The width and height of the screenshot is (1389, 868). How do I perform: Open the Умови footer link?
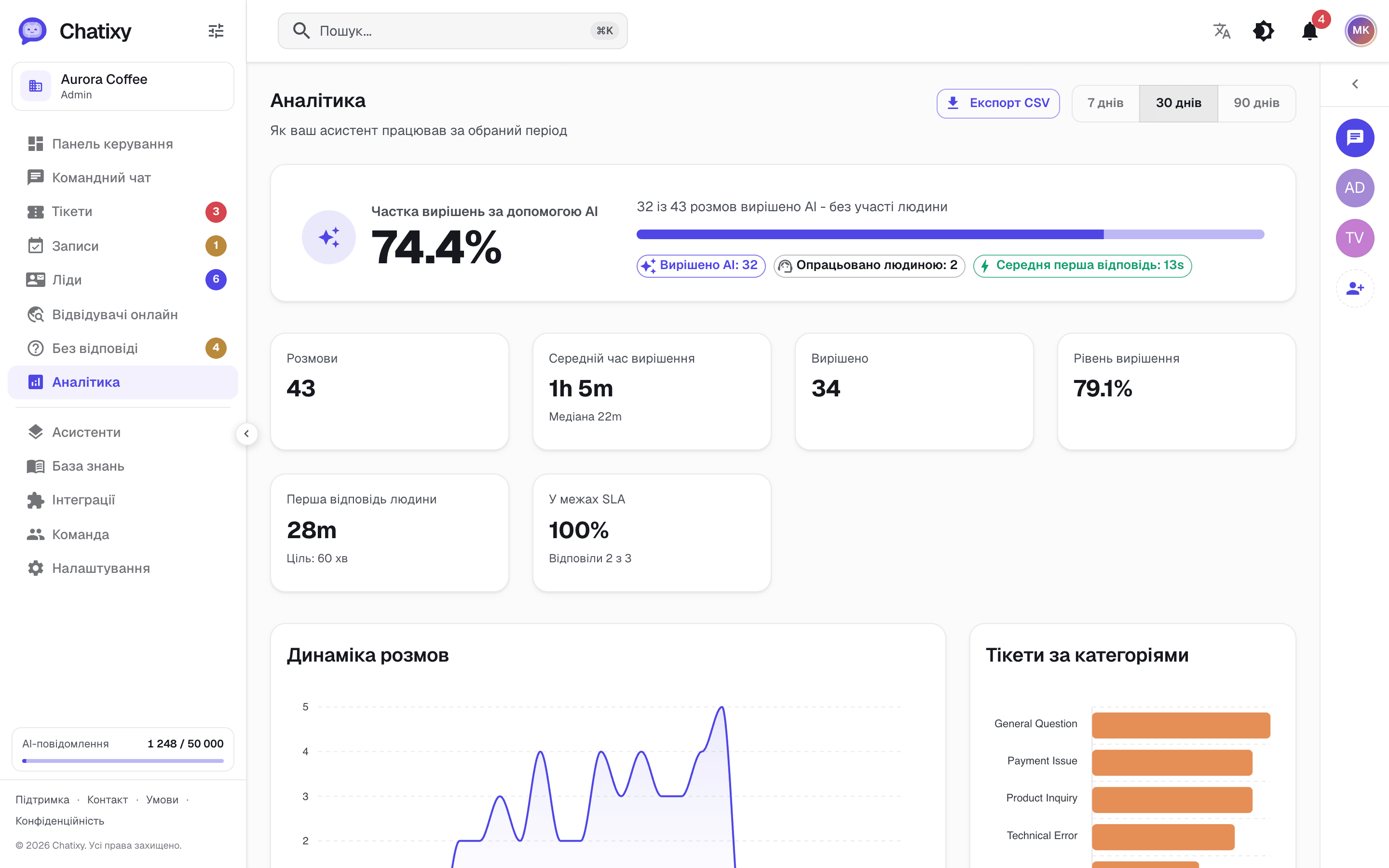click(x=163, y=800)
